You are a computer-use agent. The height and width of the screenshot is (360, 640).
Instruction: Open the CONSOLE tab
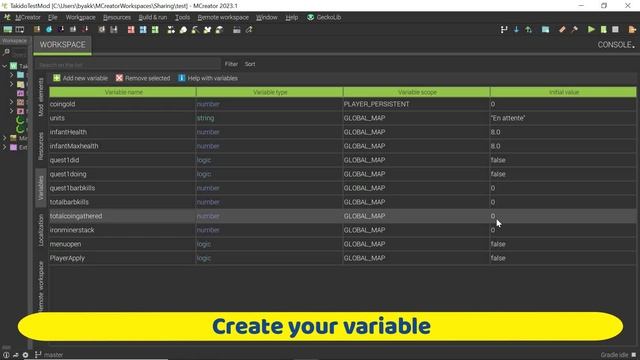(x=616, y=45)
